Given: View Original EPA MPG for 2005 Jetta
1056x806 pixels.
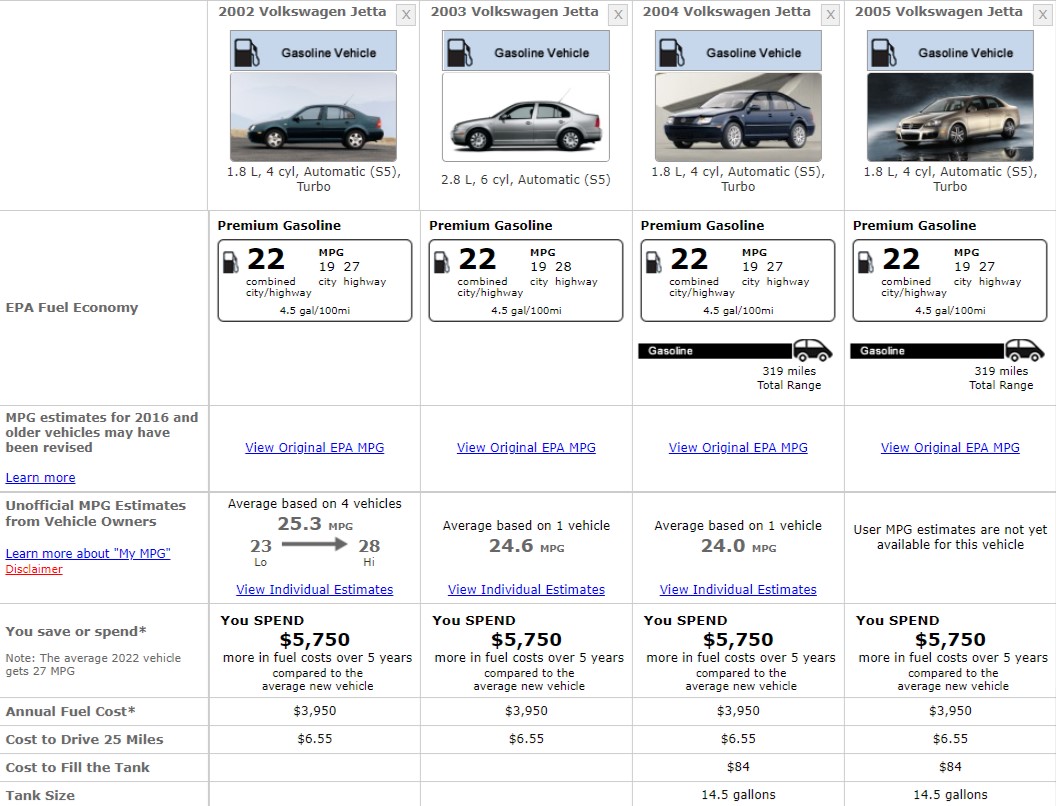Looking at the screenshot, I should [x=950, y=447].
